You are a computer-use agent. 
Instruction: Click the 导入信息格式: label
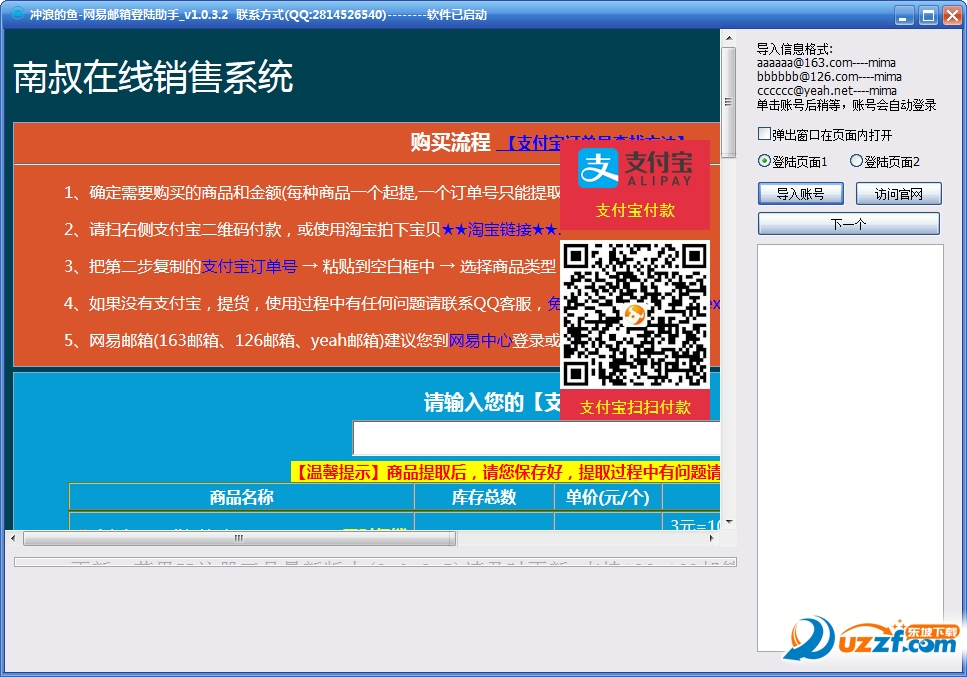tap(795, 49)
